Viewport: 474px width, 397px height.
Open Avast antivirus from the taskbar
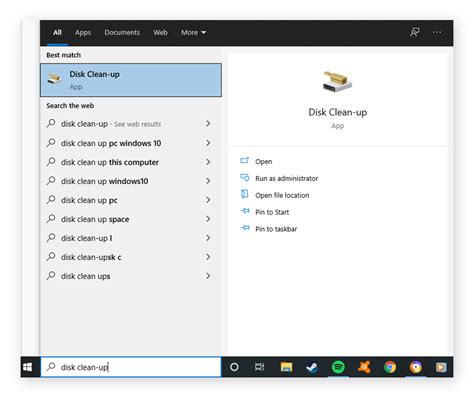(364, 367)
